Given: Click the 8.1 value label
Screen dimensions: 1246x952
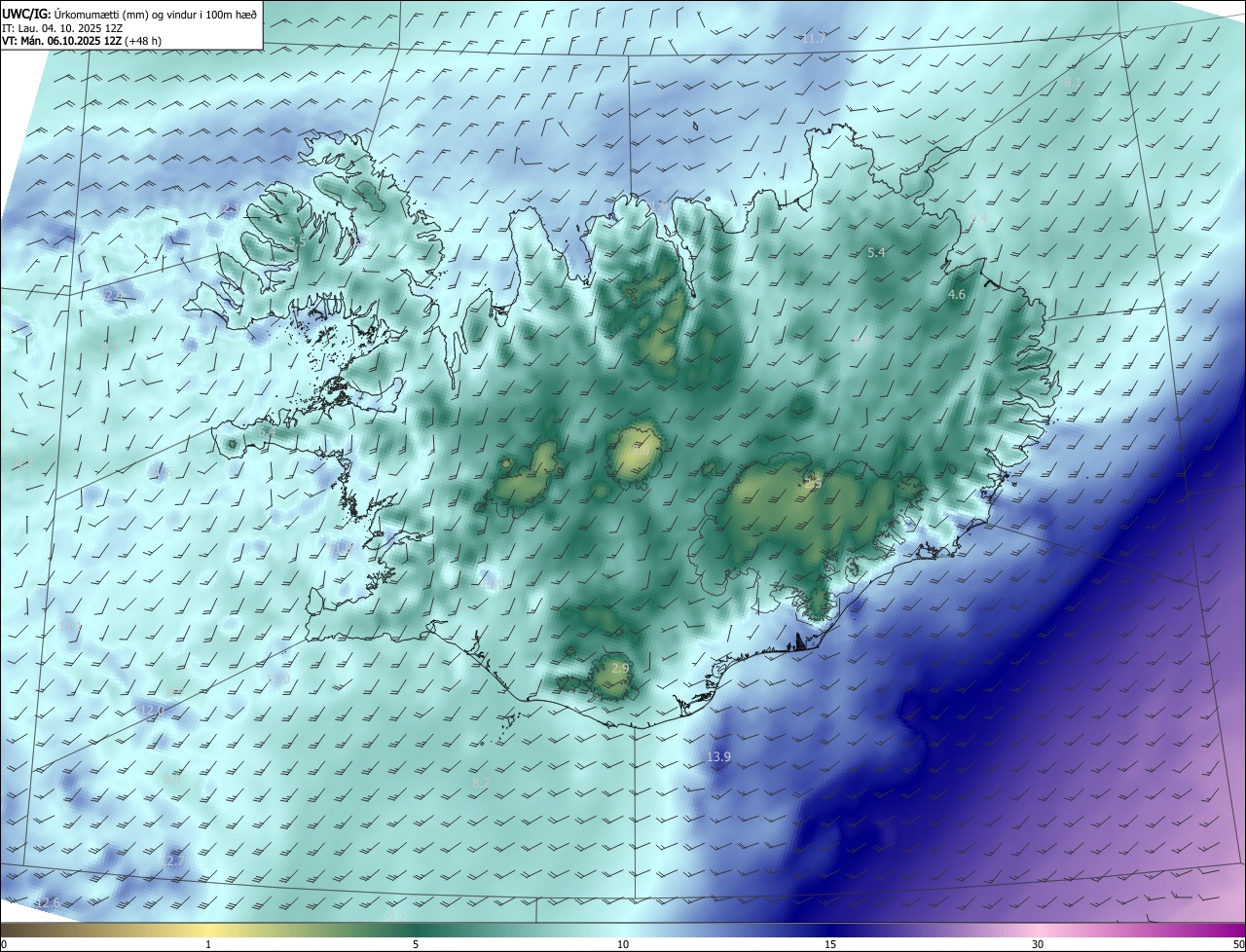Looking at the screenshot, I should [x=1072, y=83].
